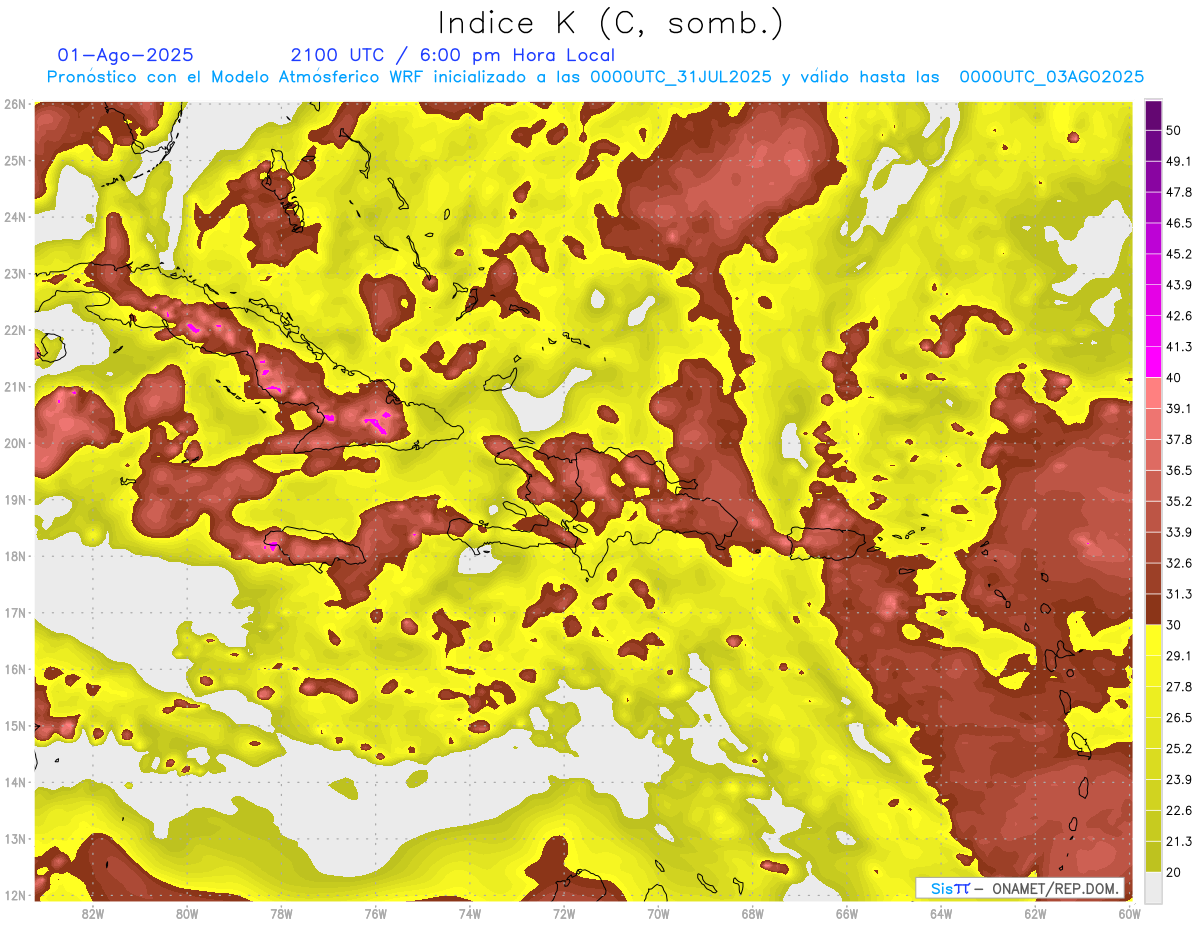Viewport: 1200px width, 927px height.
Task: Click the 62W longitude label
Action: point(1035,913)
